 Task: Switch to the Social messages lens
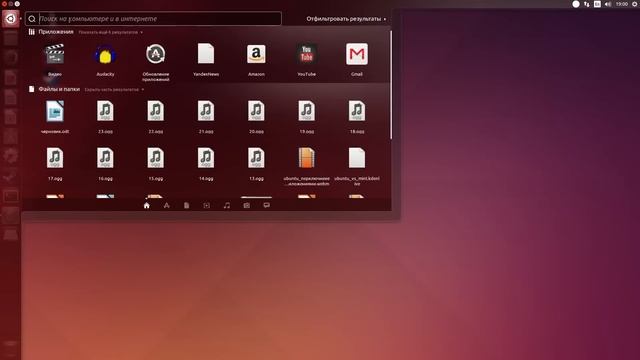tap(267, 205)
